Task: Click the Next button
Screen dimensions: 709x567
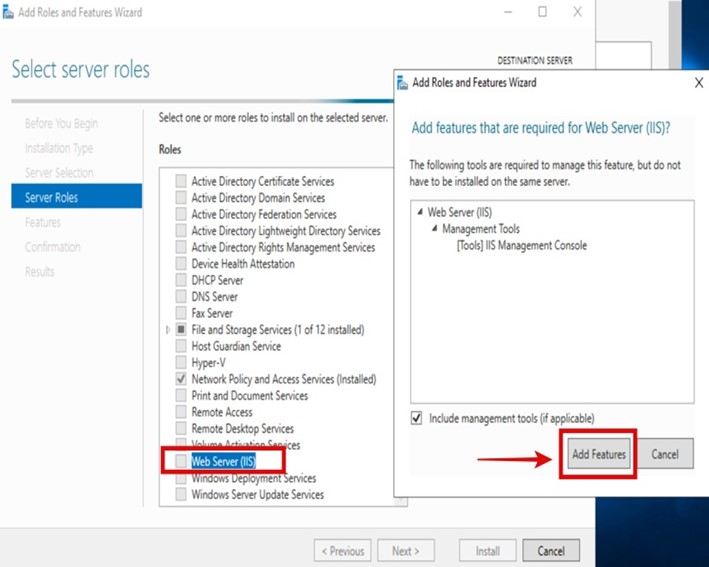Action: pyautogui.click(x=406, y=551)
